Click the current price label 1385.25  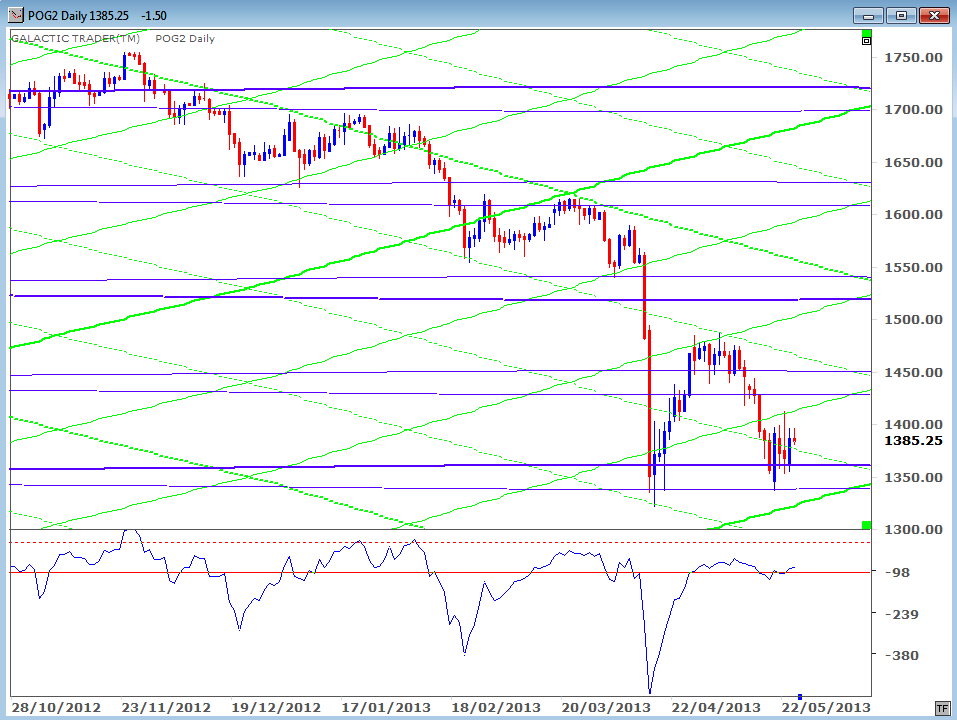tap(913, 441)
